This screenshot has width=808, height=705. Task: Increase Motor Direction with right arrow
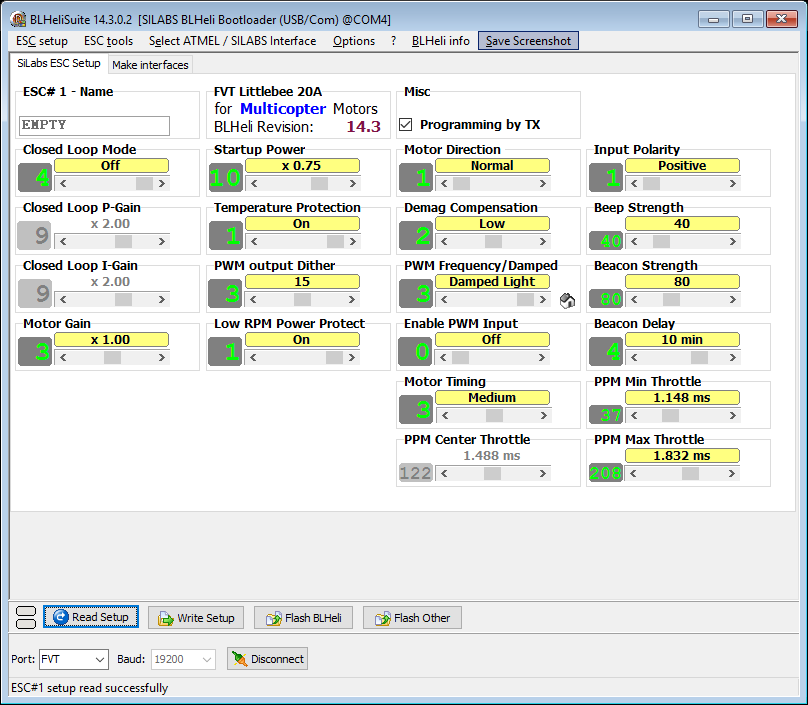pos(543,183)
